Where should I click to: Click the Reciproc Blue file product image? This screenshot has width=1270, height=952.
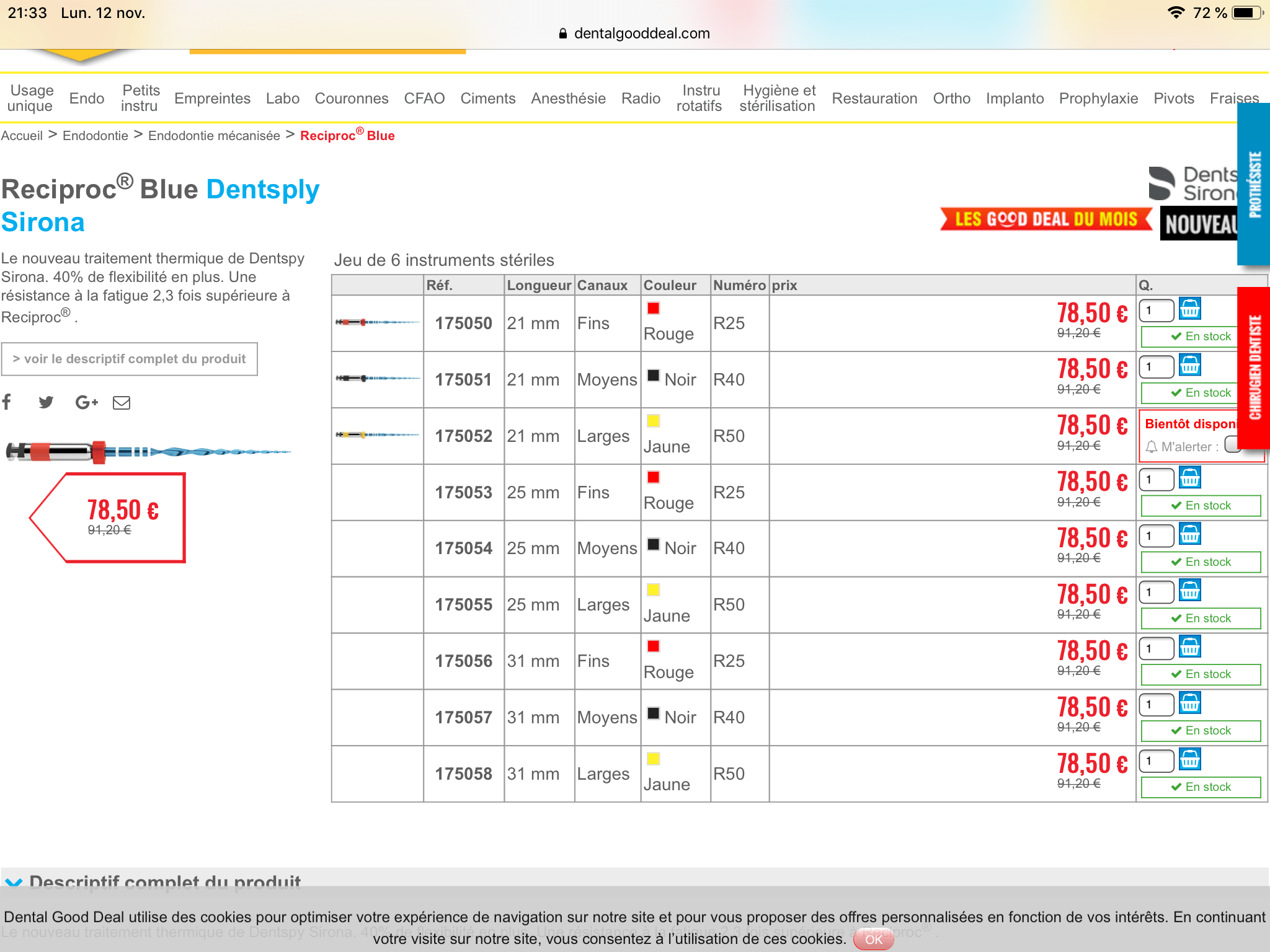pyautogui.click(x=149, y=451)
